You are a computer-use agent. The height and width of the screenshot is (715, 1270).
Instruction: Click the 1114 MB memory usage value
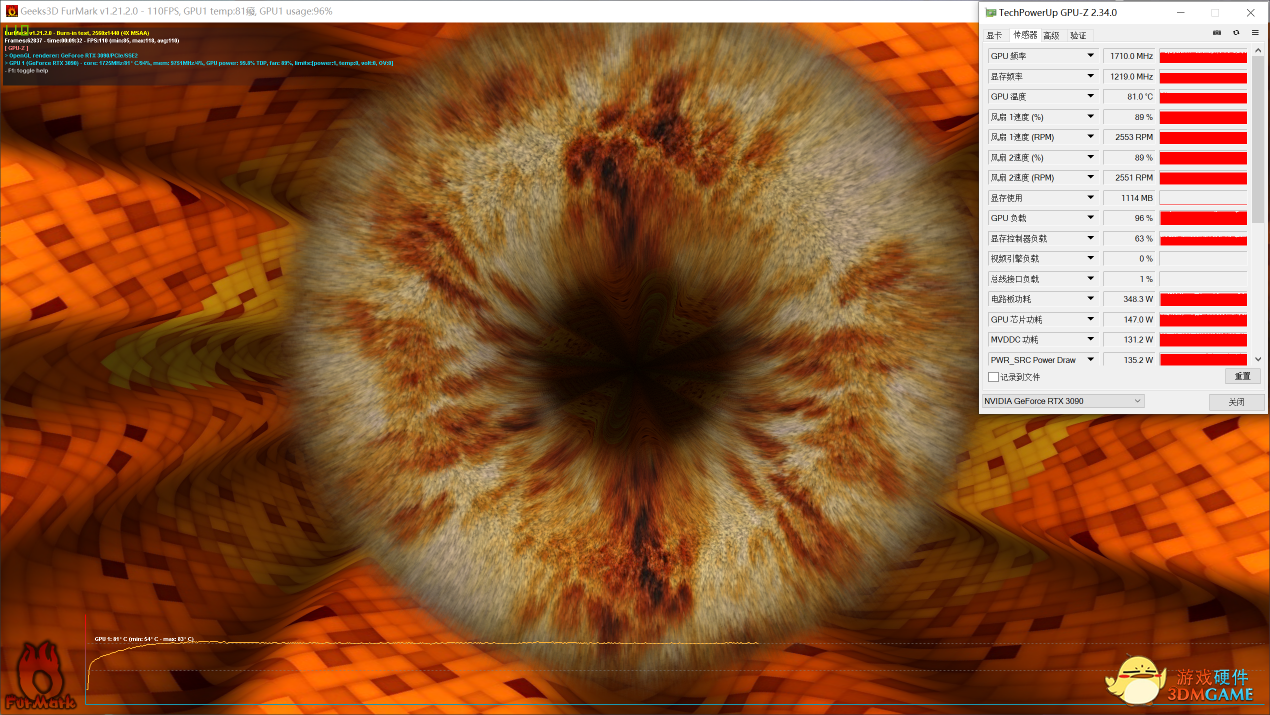click(1129, 198)
